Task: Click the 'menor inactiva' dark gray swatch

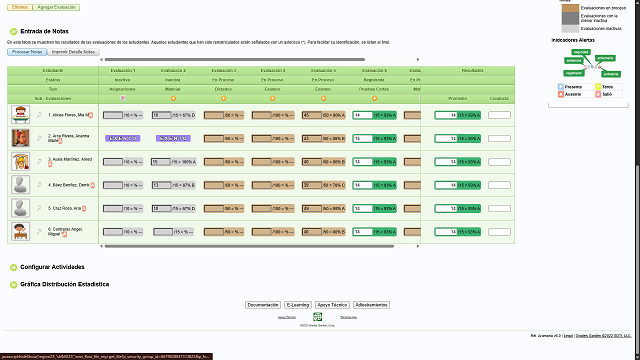Action: (x=570, y=18)
